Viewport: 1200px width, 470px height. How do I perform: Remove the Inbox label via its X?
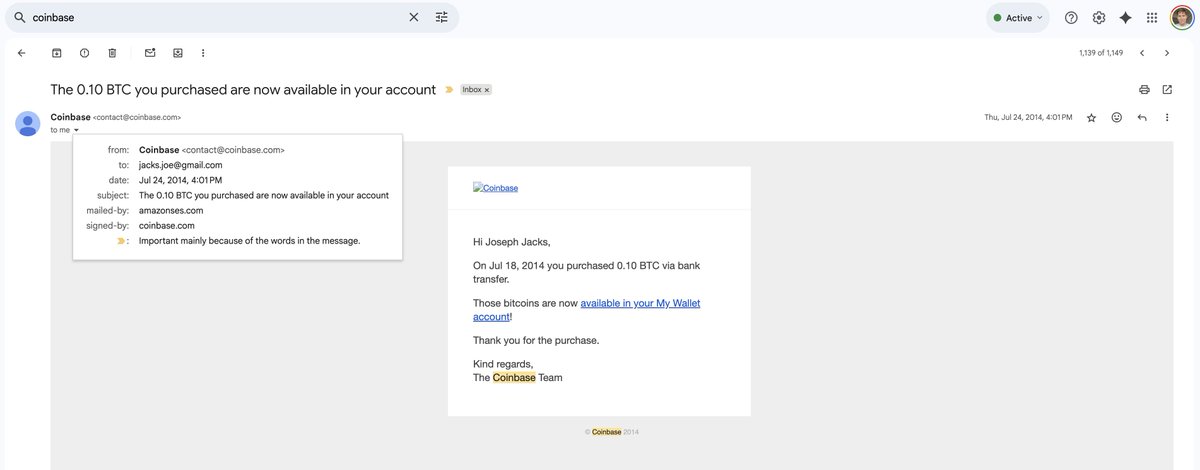487,90
